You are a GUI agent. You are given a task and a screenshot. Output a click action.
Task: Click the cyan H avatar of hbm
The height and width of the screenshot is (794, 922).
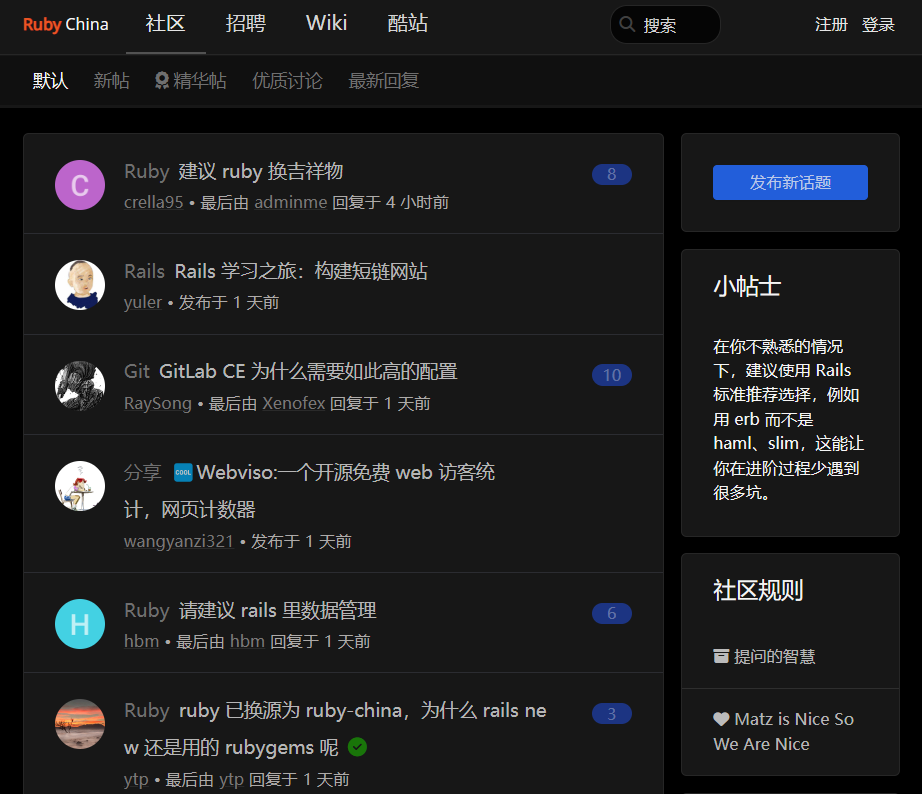[x=80, y=624]
